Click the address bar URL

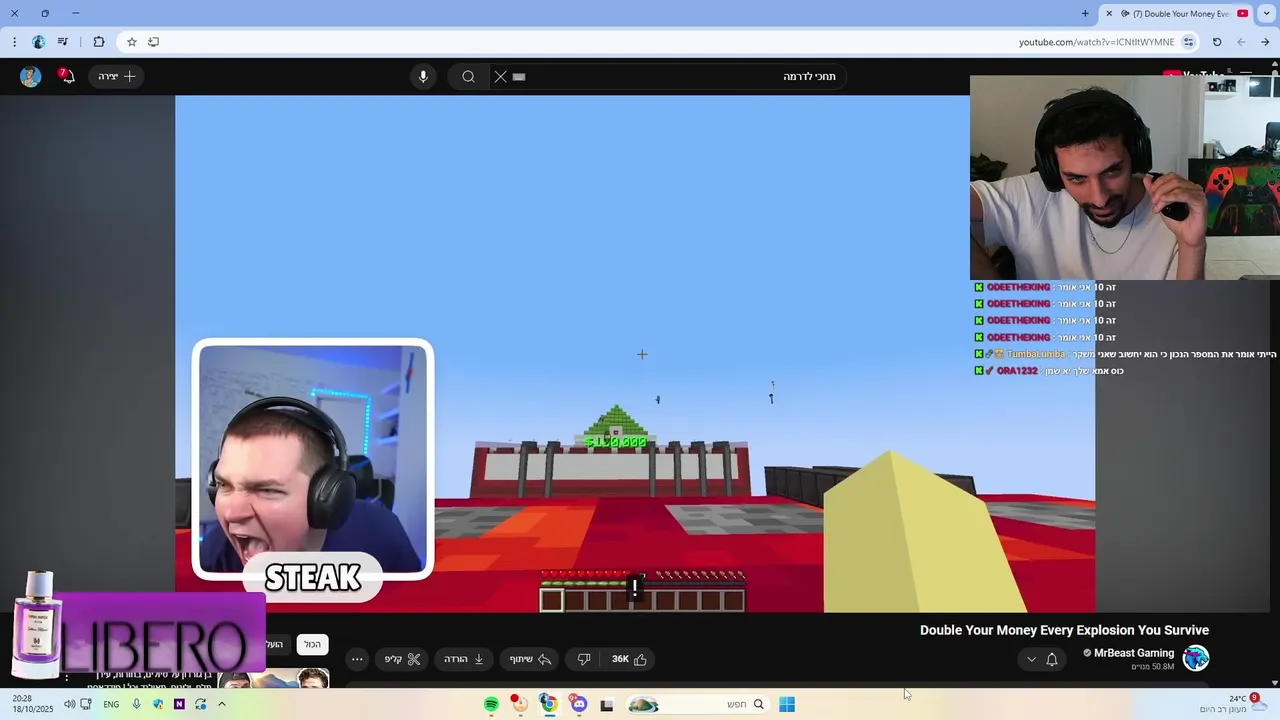(x=1096, y=42)
